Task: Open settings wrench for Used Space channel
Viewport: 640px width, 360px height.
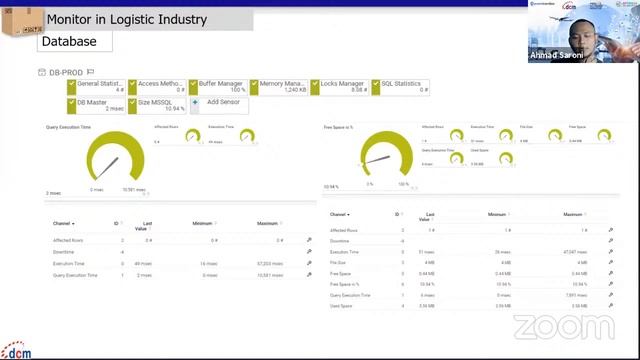Action: coord(611,305)
